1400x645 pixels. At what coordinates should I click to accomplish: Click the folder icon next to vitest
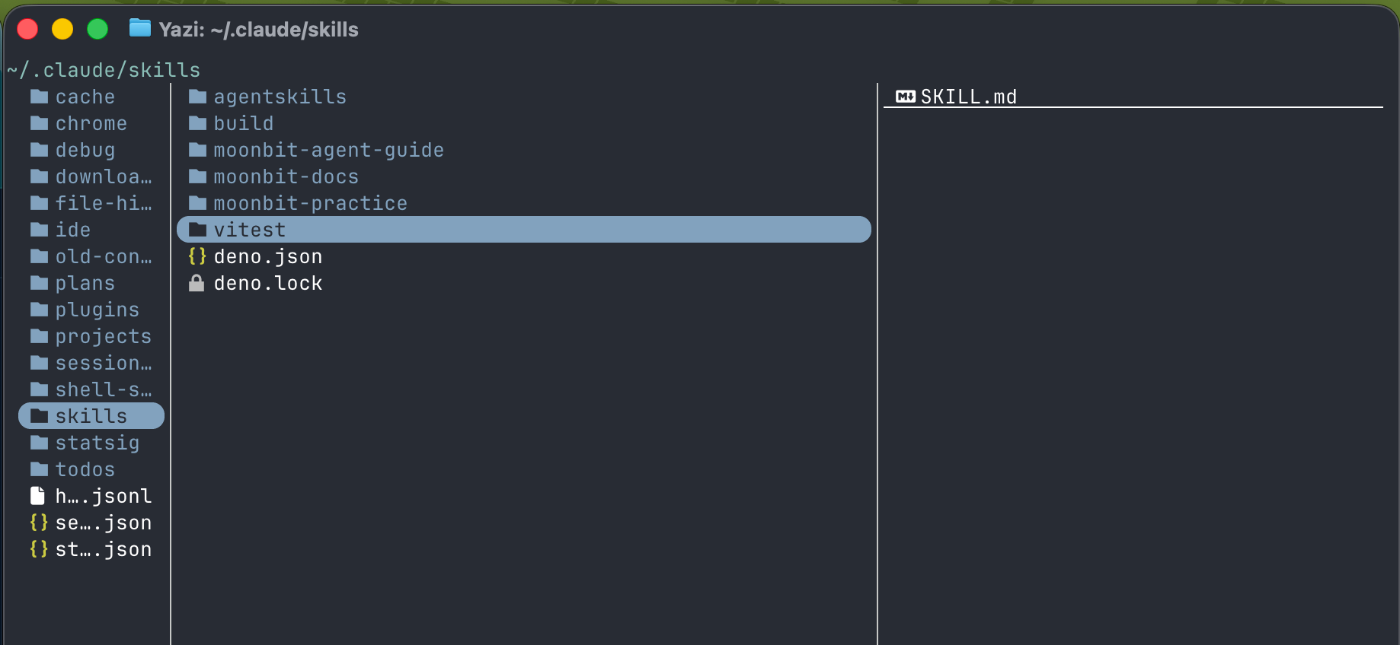(x=197, y=230)
